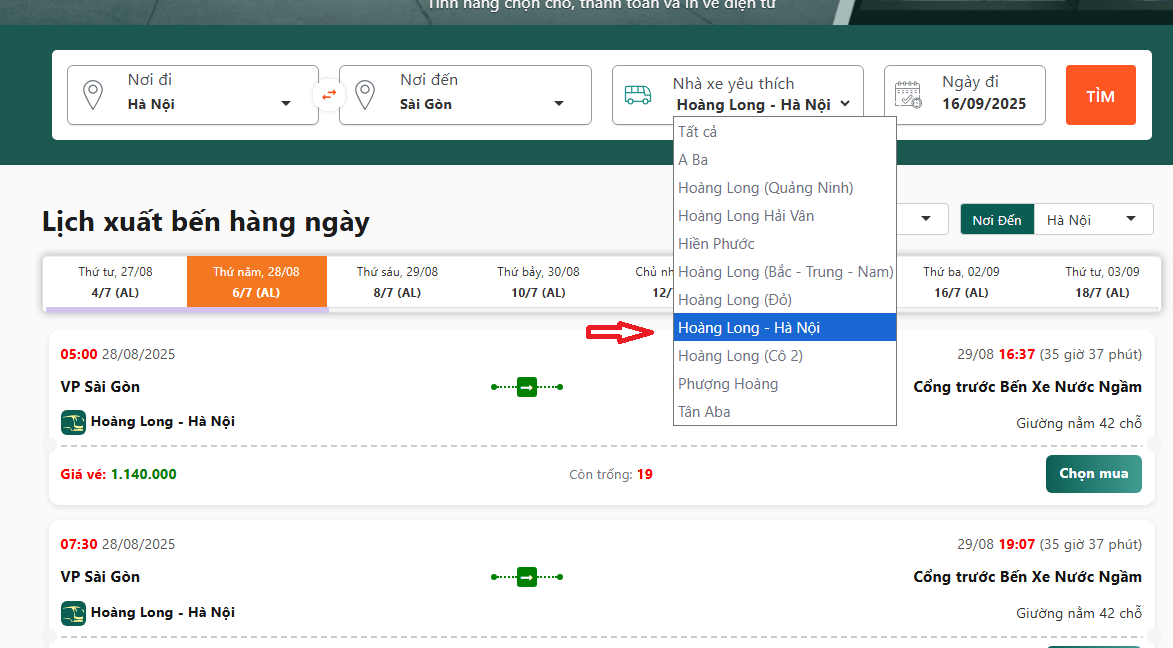Choose Hoàng Long Hải Vân from the list
1173x648 pixels.
click(746, 216)
